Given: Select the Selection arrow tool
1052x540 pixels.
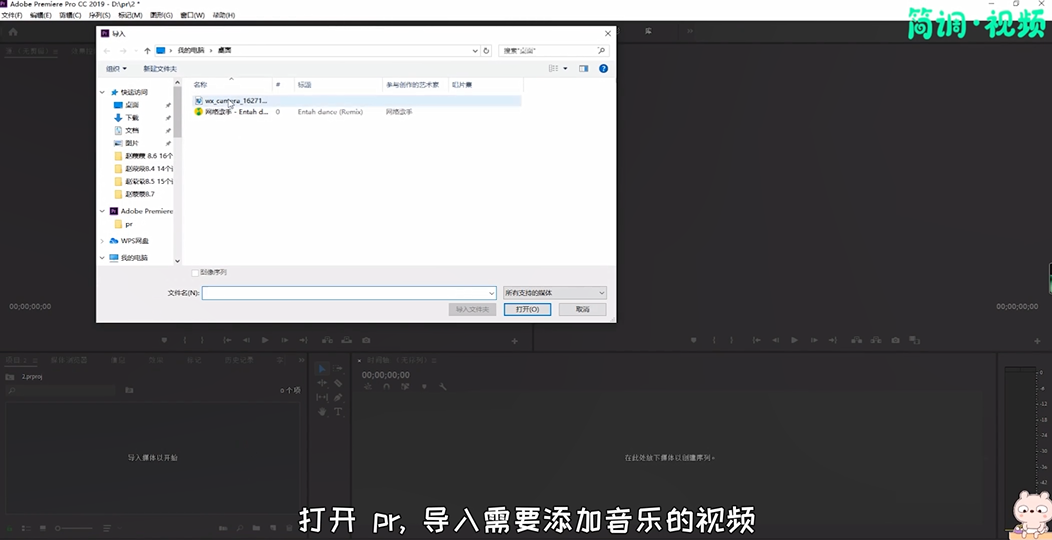Looking at the screenshot, I should 322,370.
